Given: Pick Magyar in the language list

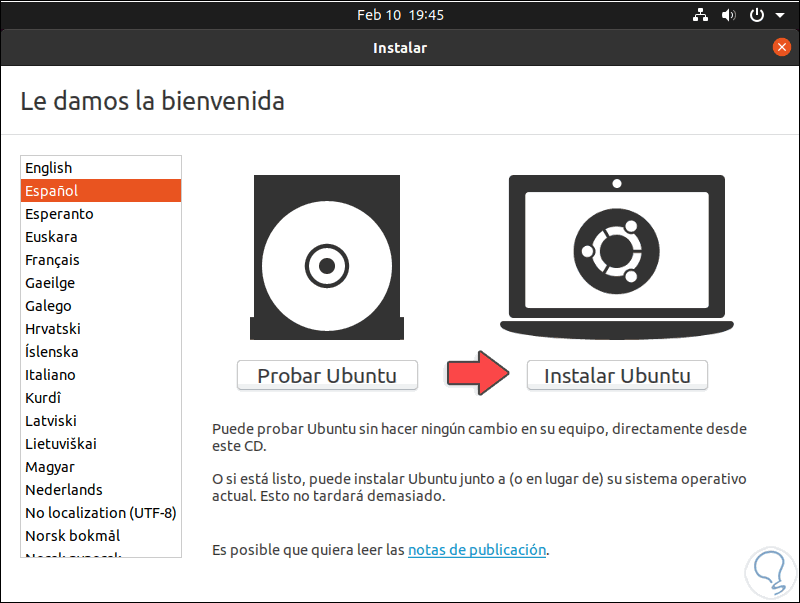Looking at the screenshot, I should click(x=101, y=466).
